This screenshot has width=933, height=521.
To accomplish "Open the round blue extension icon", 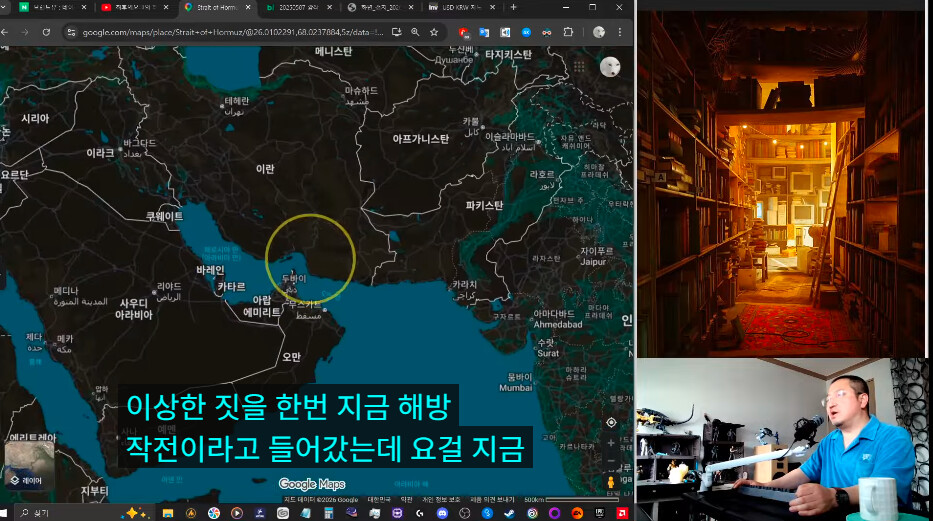I will pos(526,32).
